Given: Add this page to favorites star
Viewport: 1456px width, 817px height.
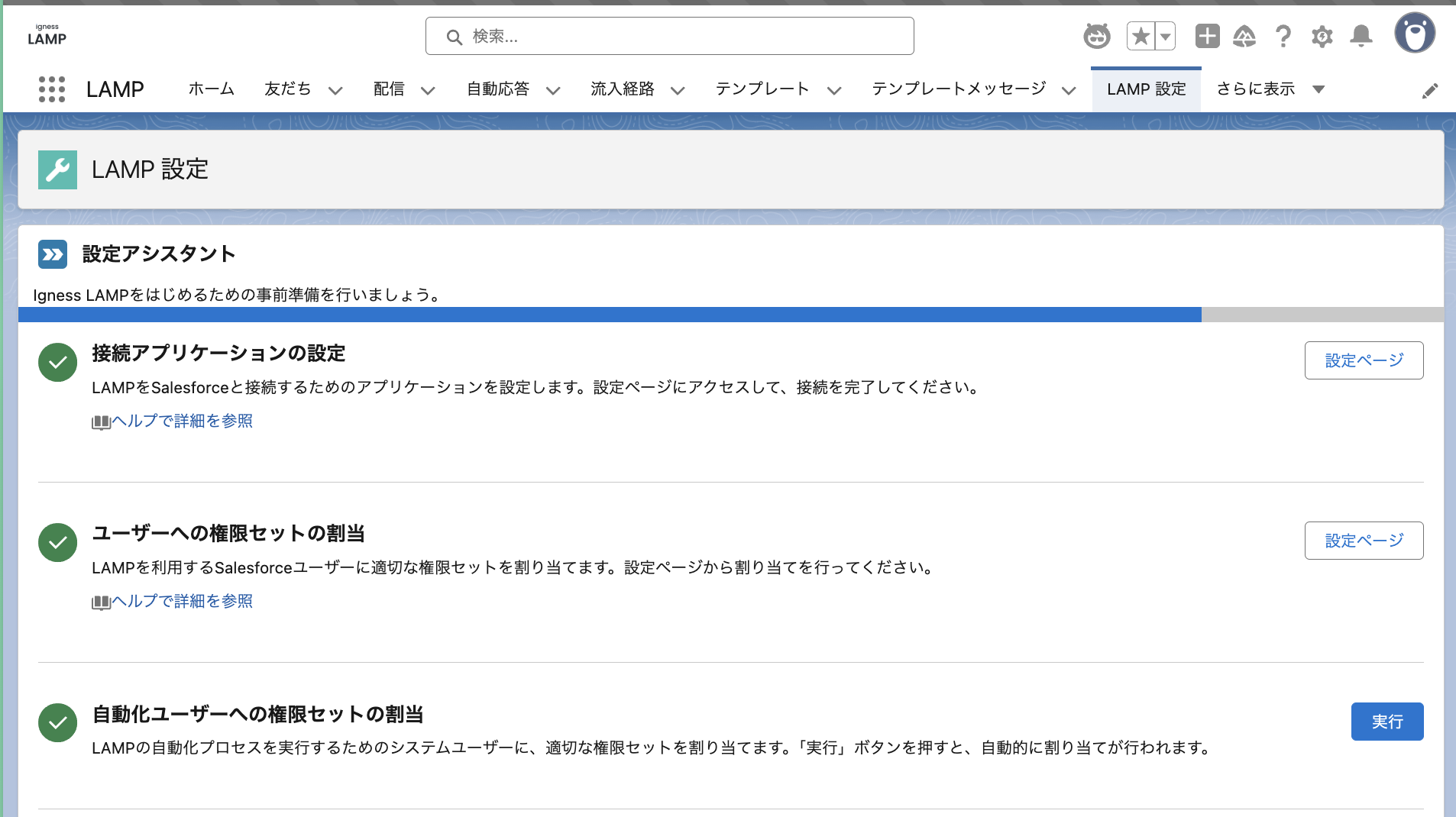Looking at the screenshot, I should (x=1141, y=36).
